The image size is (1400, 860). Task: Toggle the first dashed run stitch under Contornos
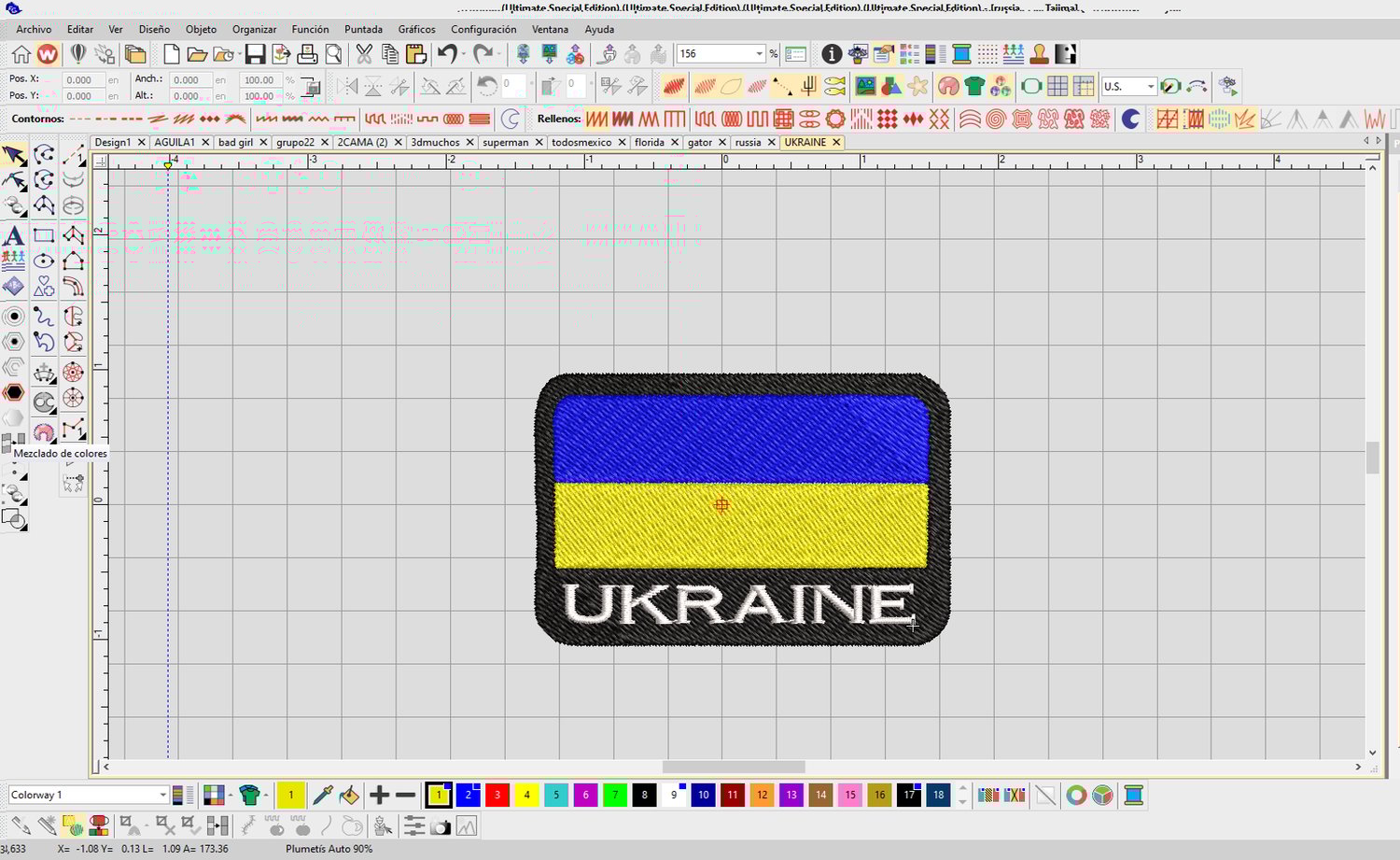81,119
